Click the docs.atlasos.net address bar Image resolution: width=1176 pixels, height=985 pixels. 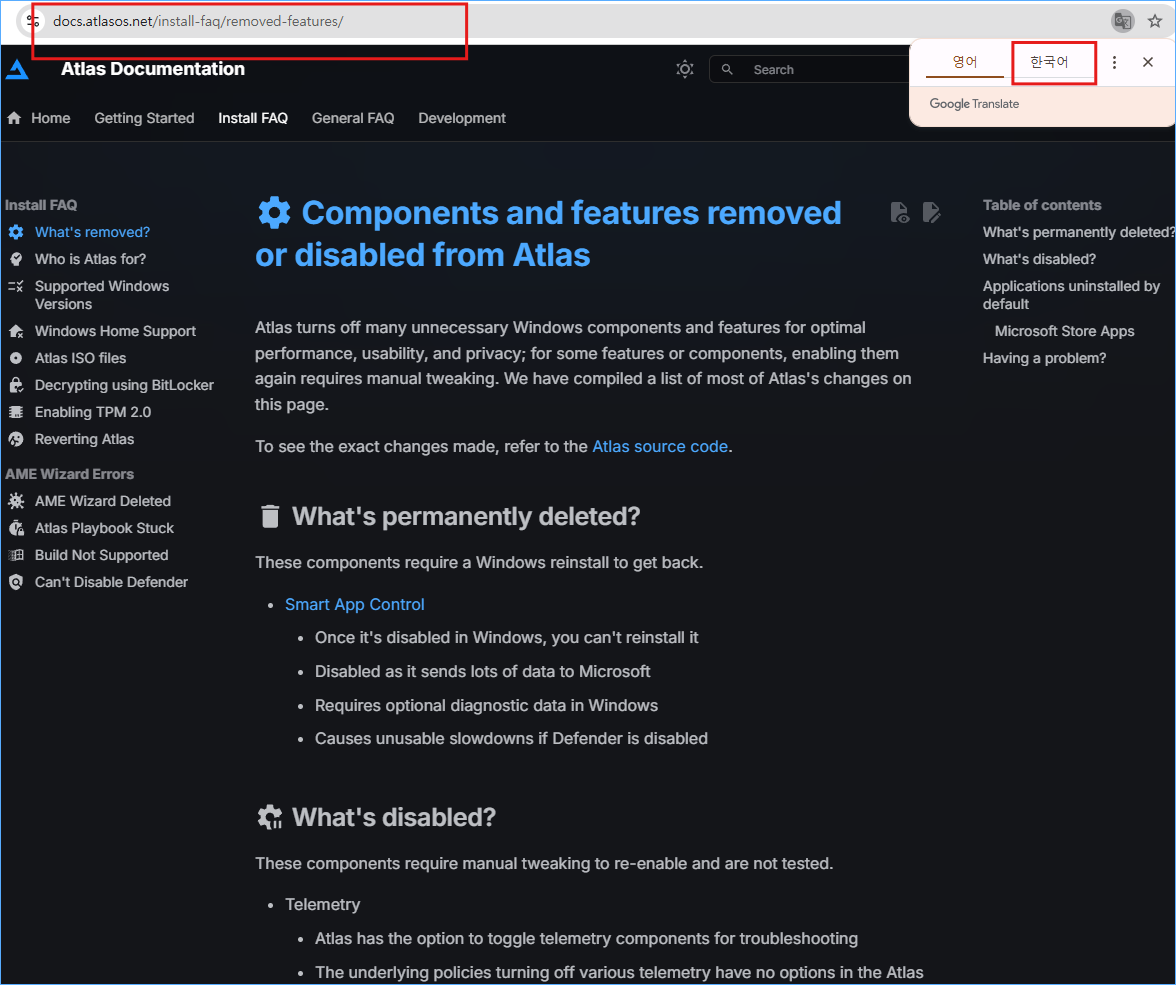[x=198, y=21]
